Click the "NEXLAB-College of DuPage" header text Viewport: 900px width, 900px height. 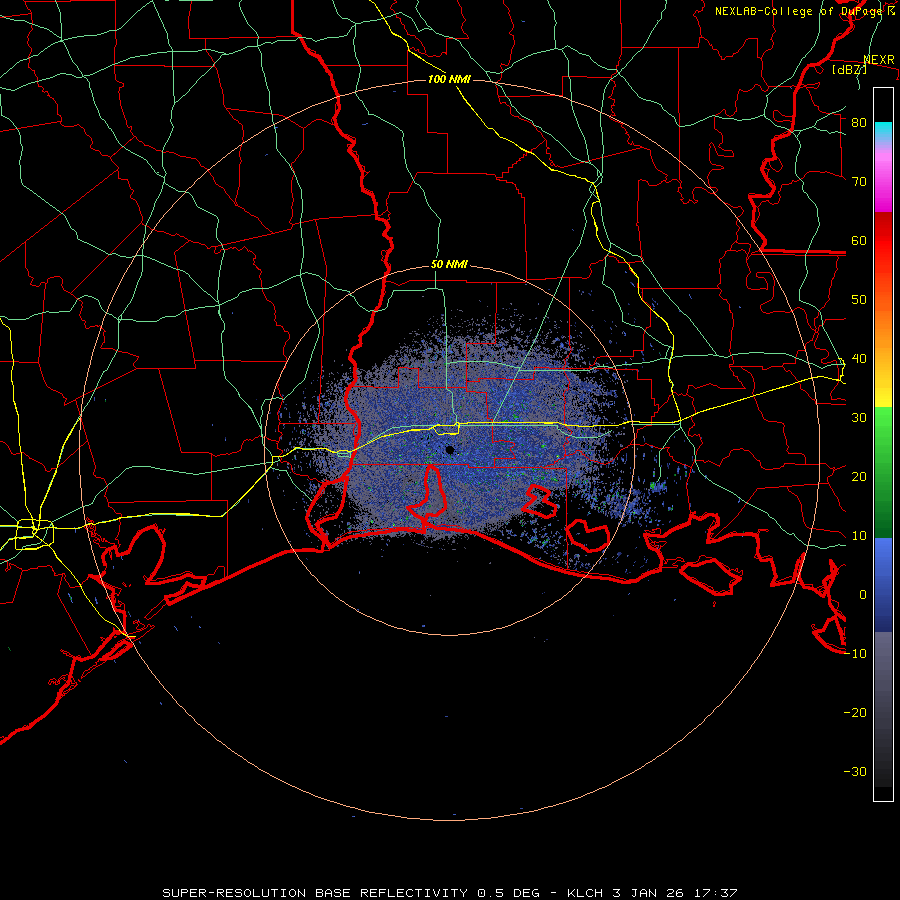(797, 11)
